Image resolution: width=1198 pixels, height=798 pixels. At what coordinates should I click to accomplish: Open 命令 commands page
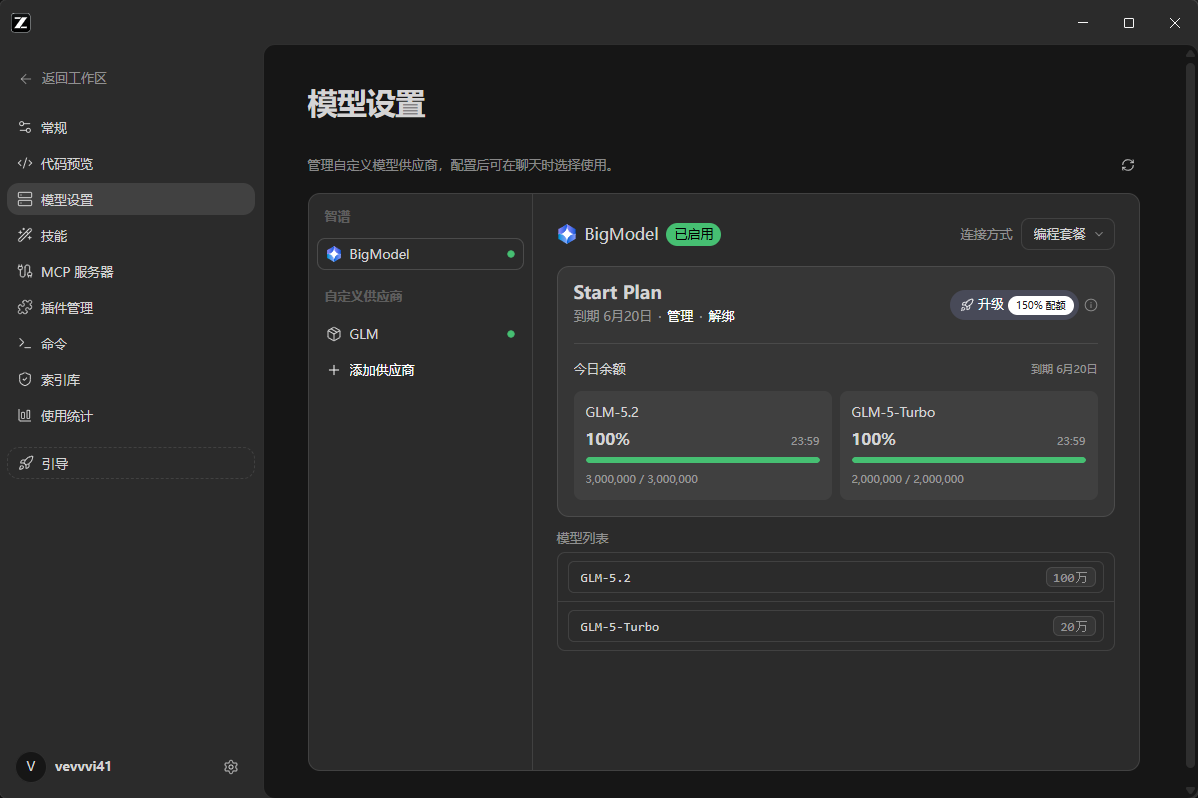point(131,343)
